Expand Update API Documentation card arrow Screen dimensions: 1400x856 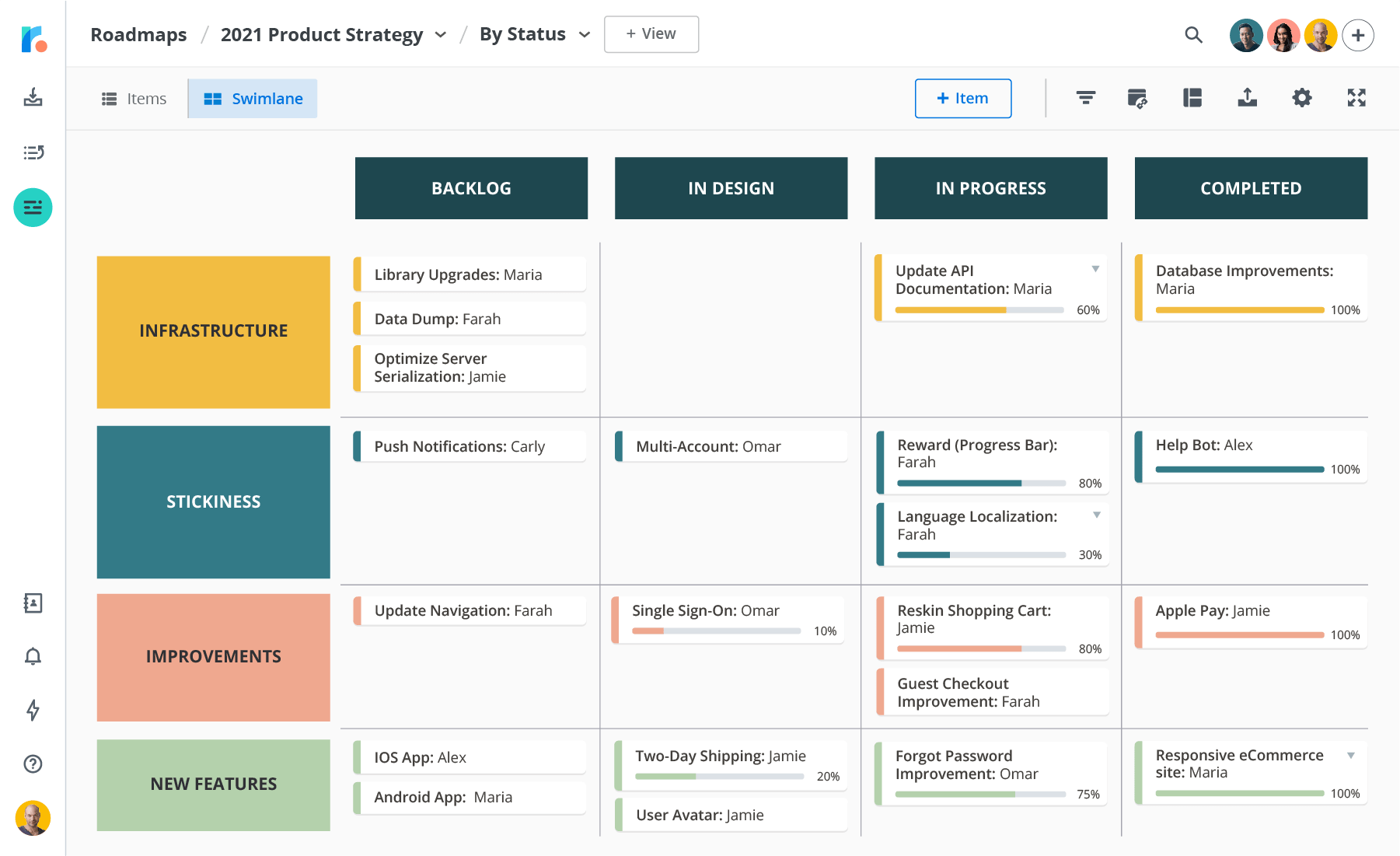click(1095, 269)
